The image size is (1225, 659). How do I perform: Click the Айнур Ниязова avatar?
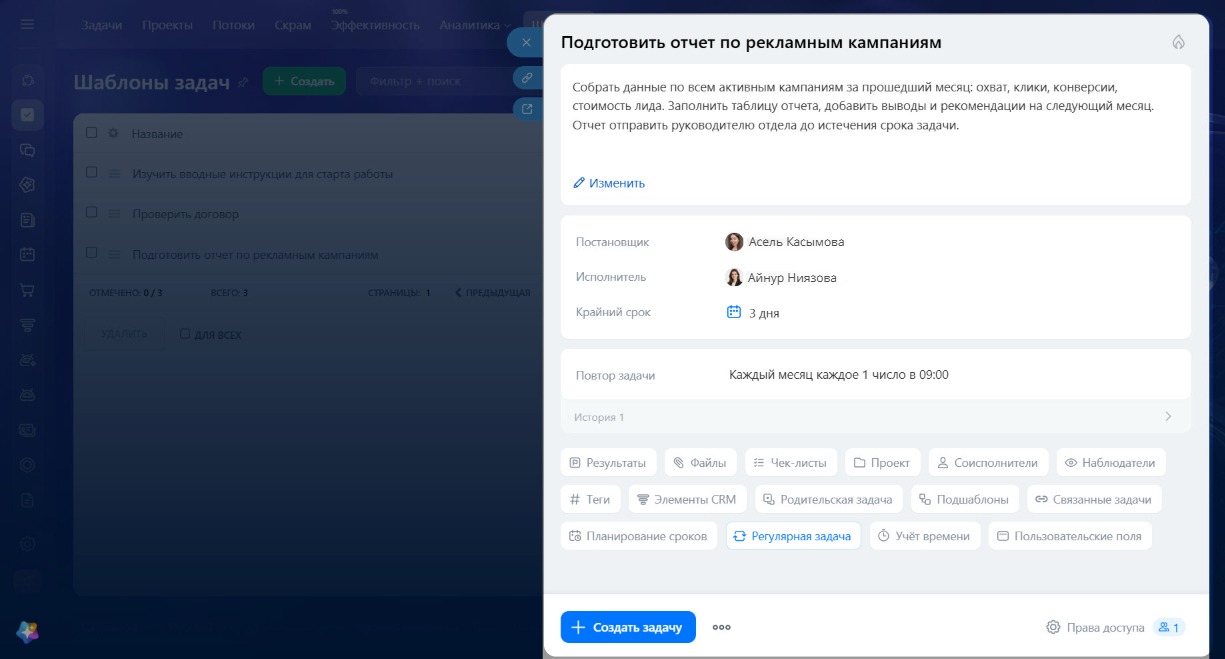[734, 277]
